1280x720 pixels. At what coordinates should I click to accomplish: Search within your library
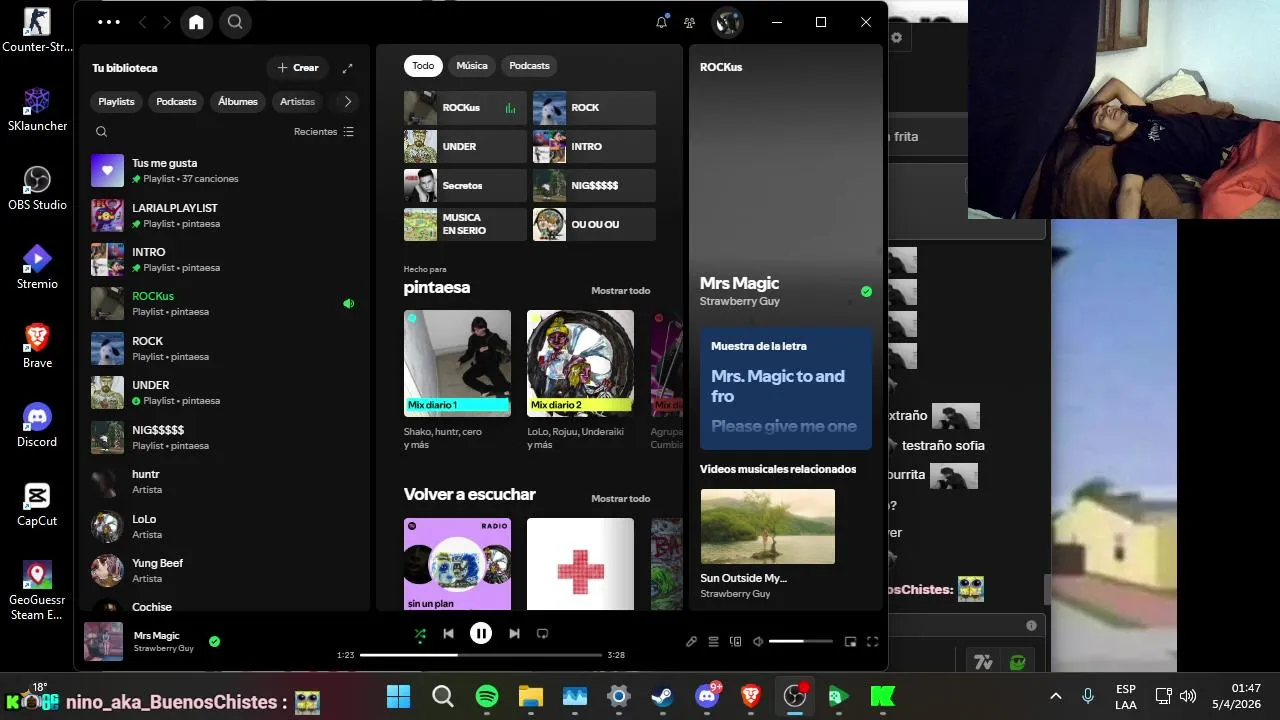(x=101, y=131)
